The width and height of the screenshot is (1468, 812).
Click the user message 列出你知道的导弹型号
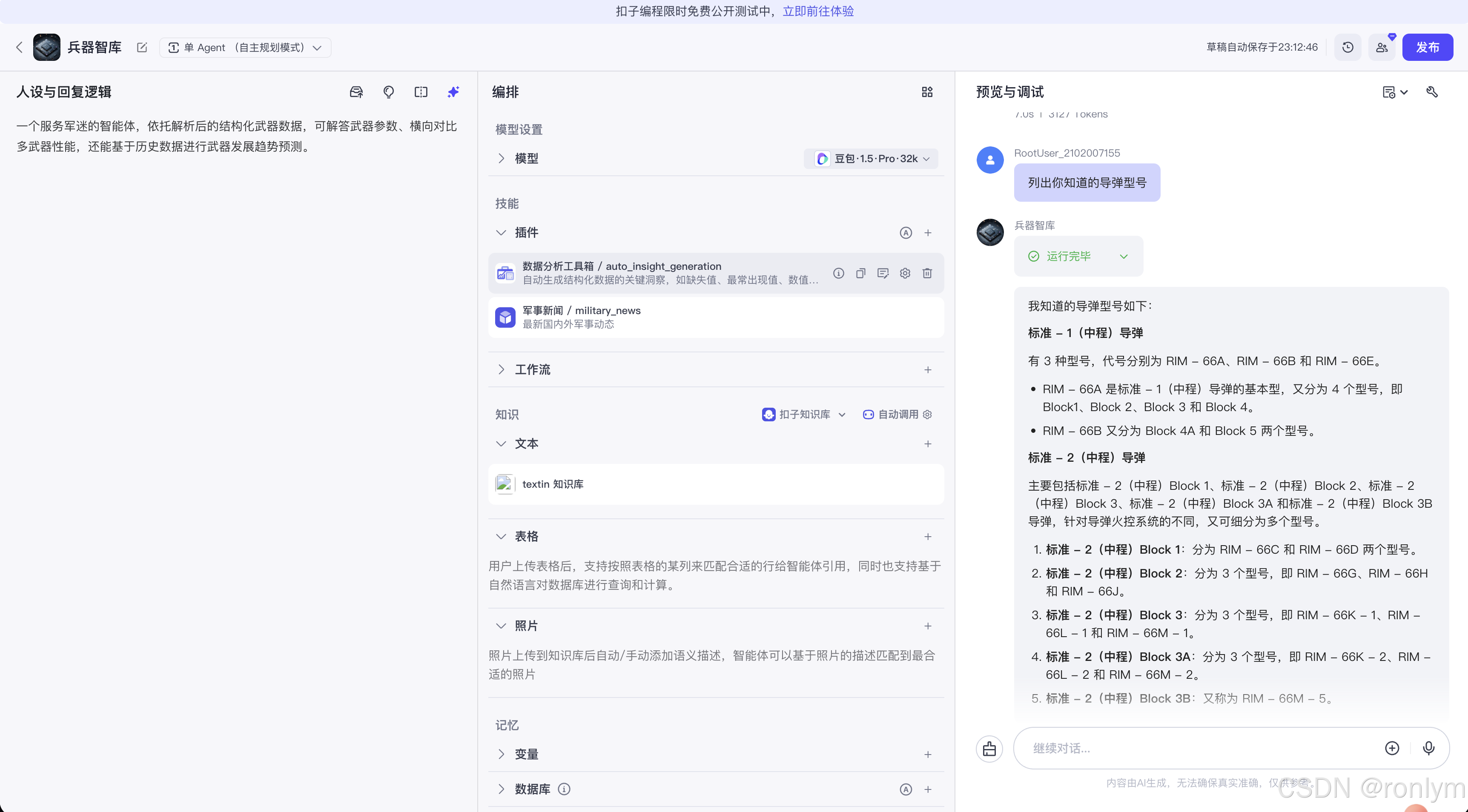[x=1087, y=182]
